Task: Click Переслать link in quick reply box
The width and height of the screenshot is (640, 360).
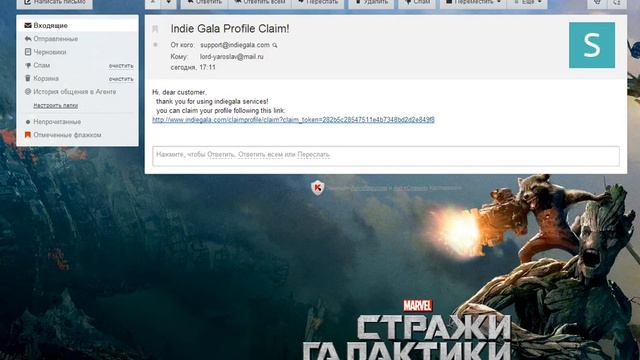Action: [x=313, y=155]
